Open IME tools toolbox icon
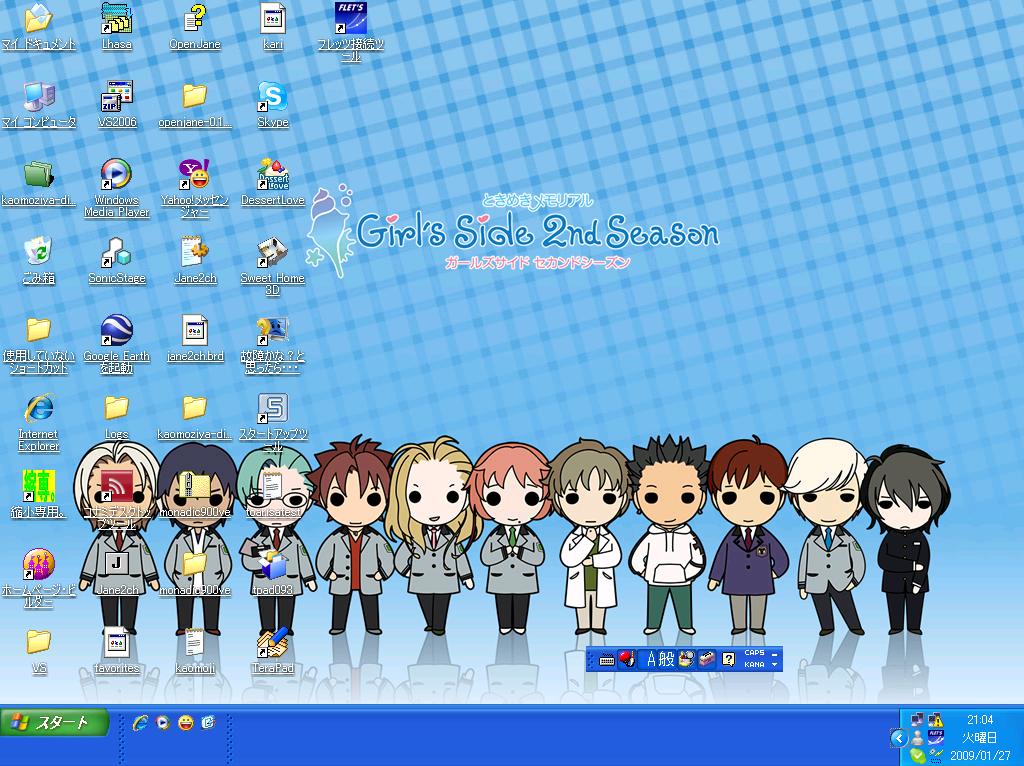1024x766 pixels. [707, 659]
